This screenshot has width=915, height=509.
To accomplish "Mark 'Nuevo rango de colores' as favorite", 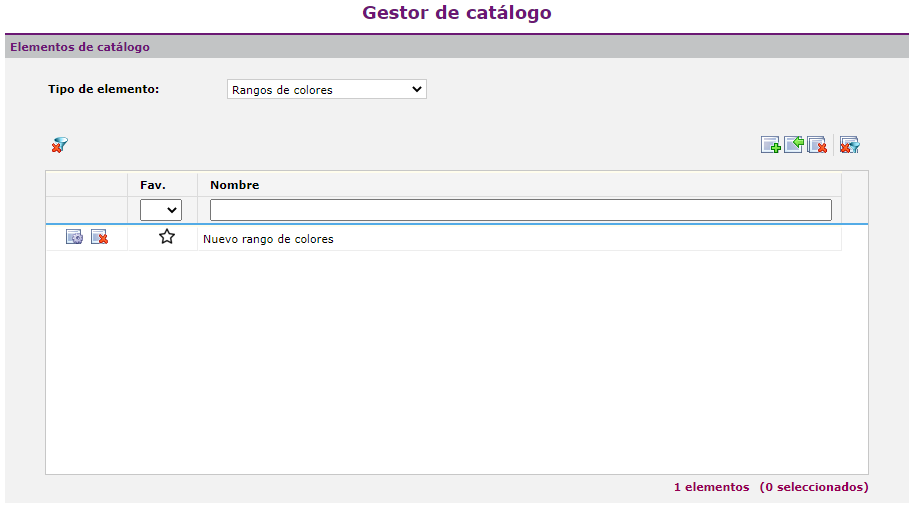I will pyautogui.click(x=167, y=238).
